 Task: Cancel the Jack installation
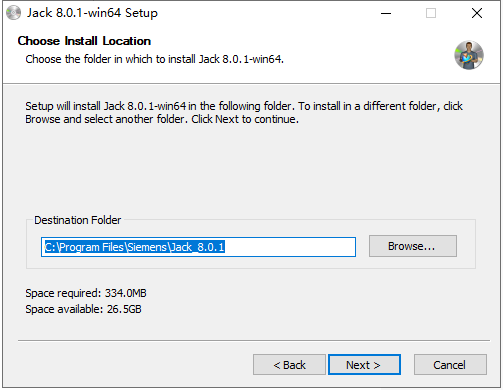click(x=450, y=365)
